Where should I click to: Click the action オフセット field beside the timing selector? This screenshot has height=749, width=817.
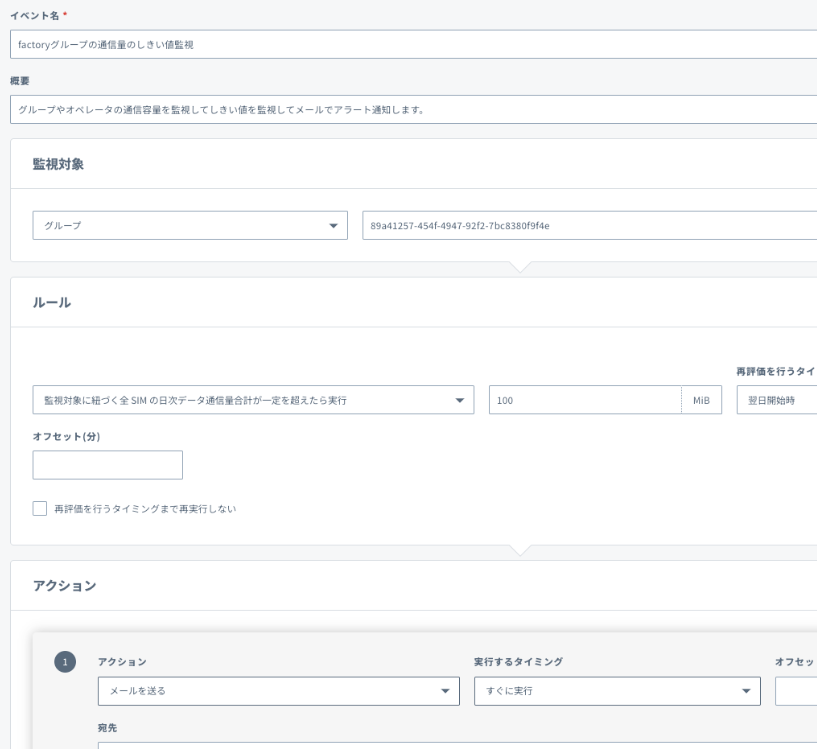point(795,691)
